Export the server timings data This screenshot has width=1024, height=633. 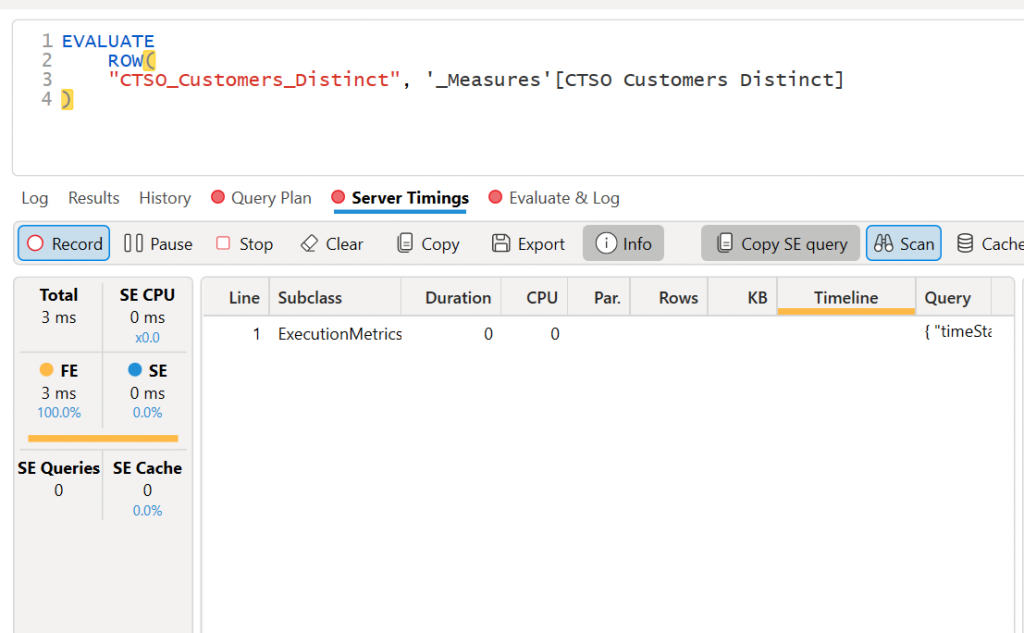click(528, 244)
